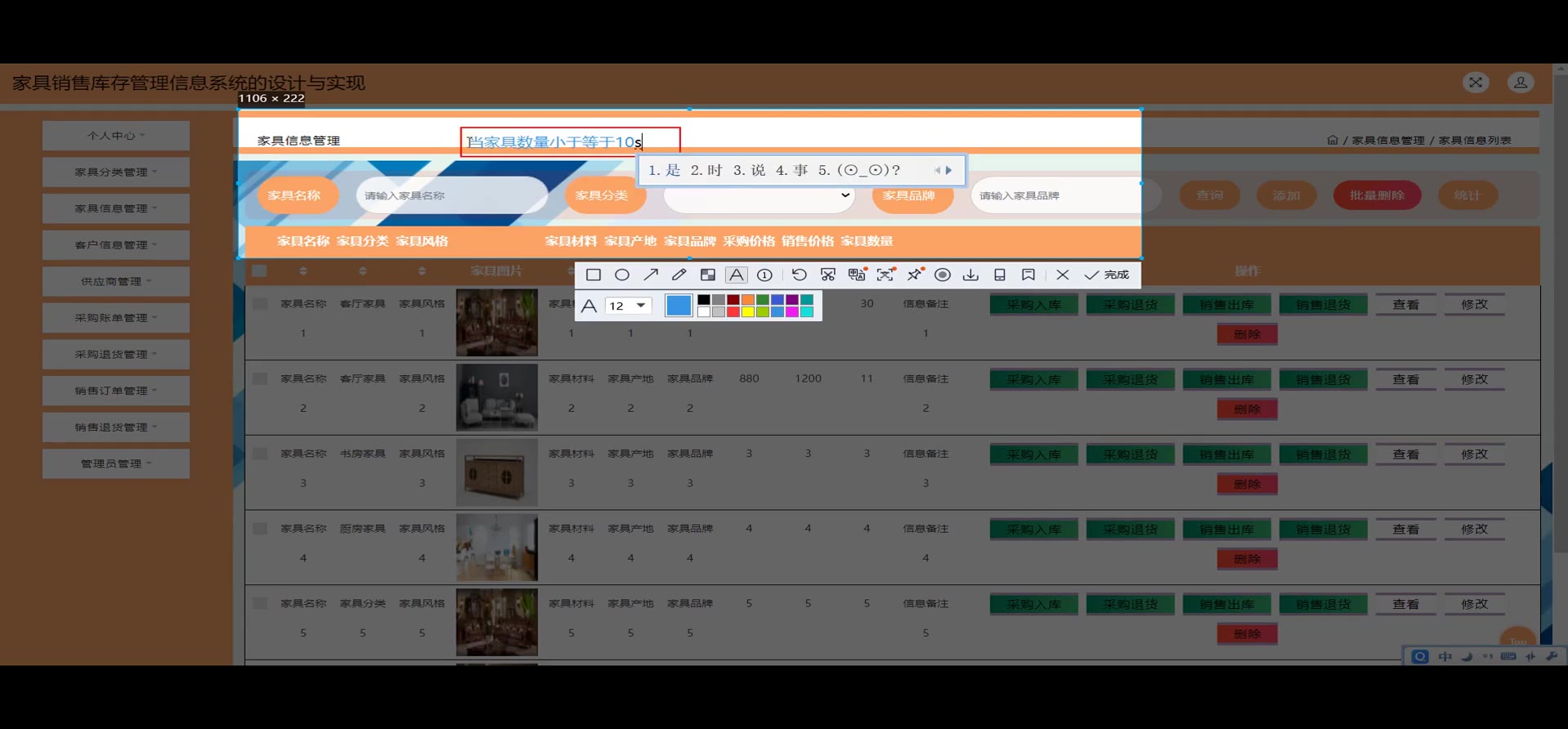This screenshot has width=1568, height=729.
Task: Click the undo annotation icon
Action: [799, 275]
